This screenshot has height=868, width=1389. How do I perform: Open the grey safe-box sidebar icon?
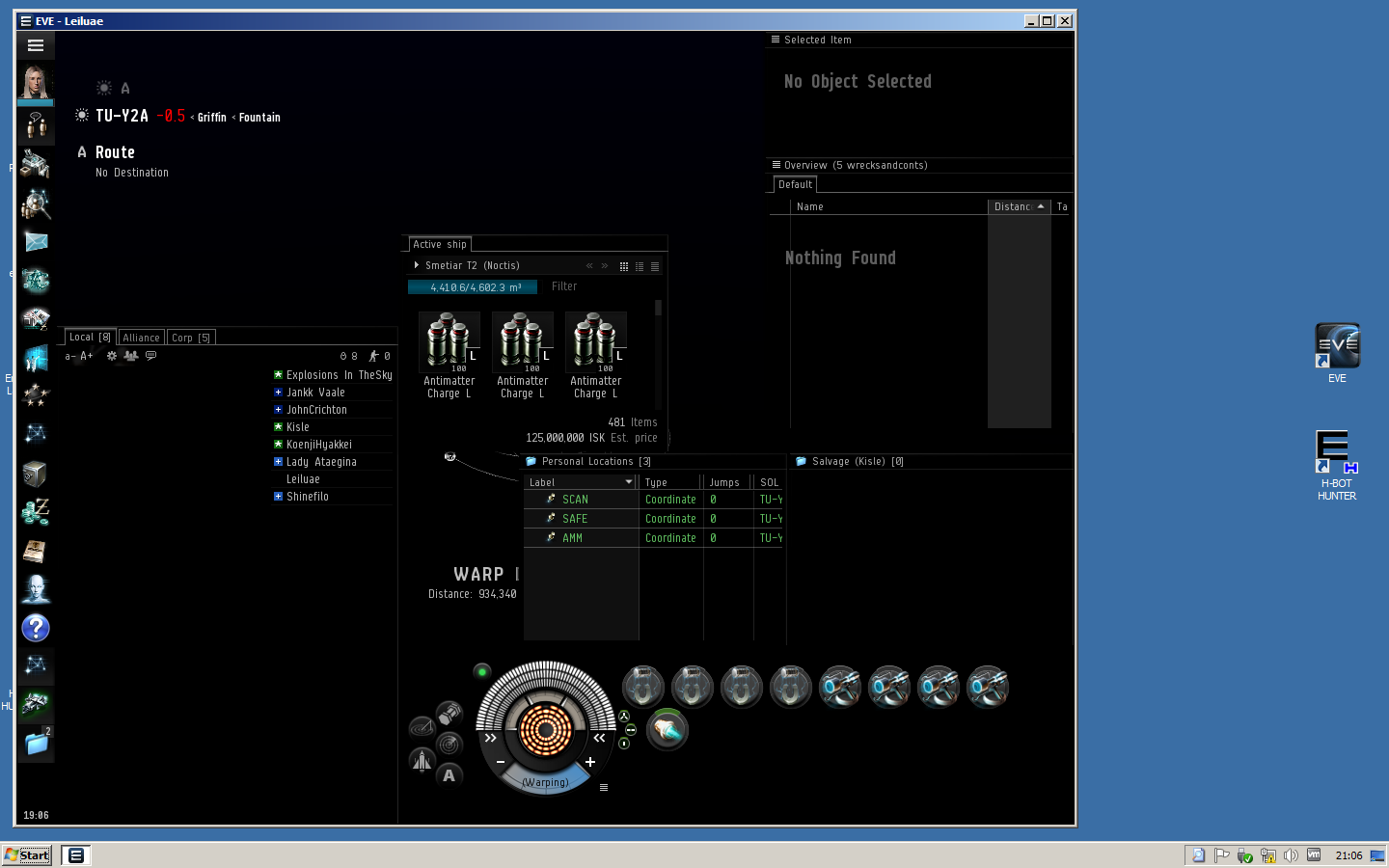point(36,474)
